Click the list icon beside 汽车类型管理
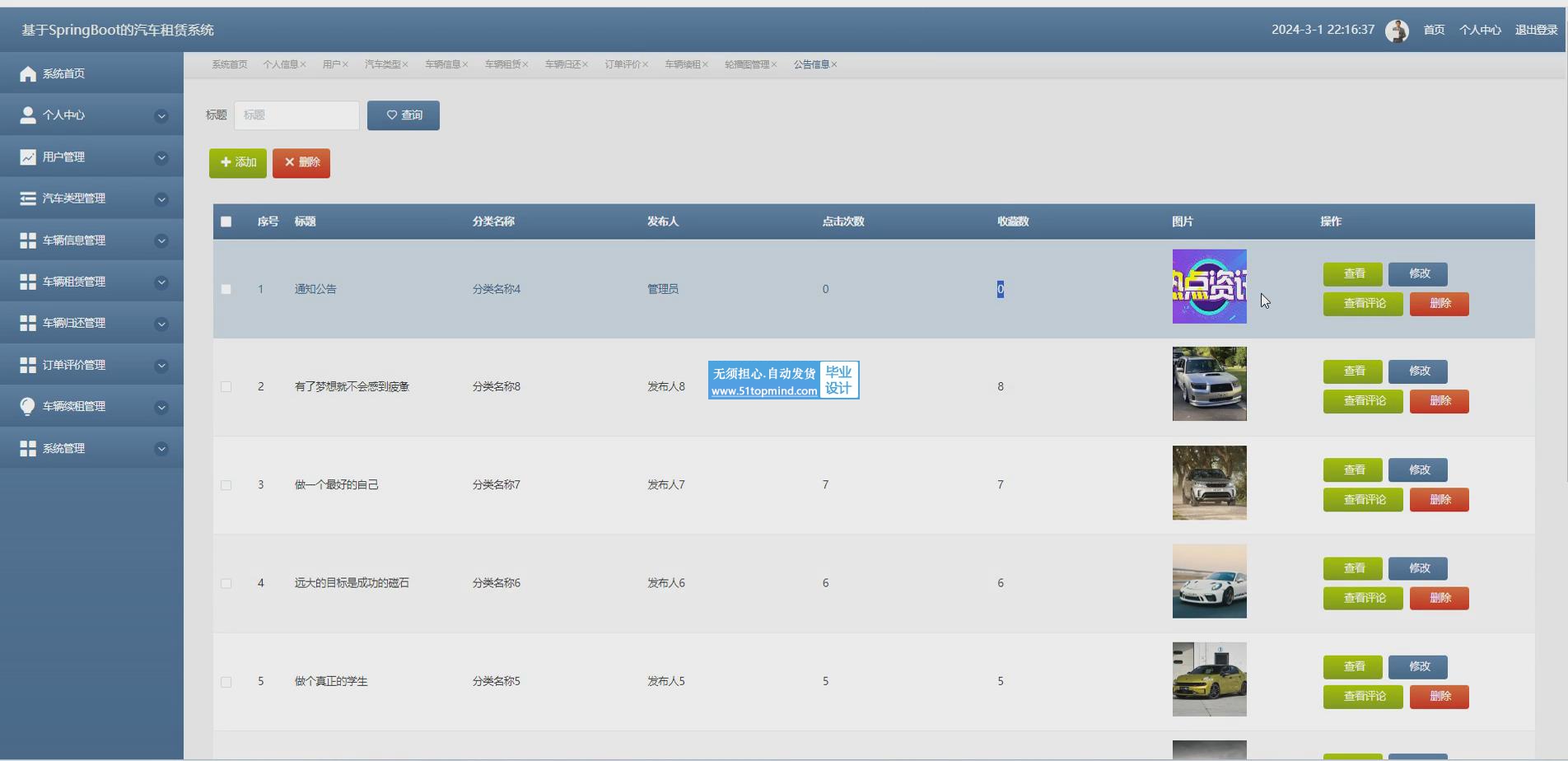Image resolution: width=1568 pixels, height=761 pixels. click(x=28, y=198)
